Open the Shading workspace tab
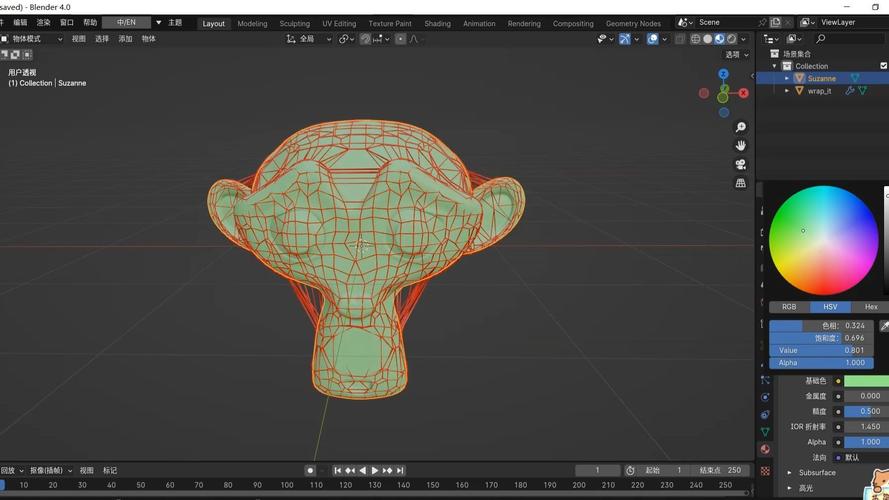This screenshot has height=500, width=889. (438, 23)
